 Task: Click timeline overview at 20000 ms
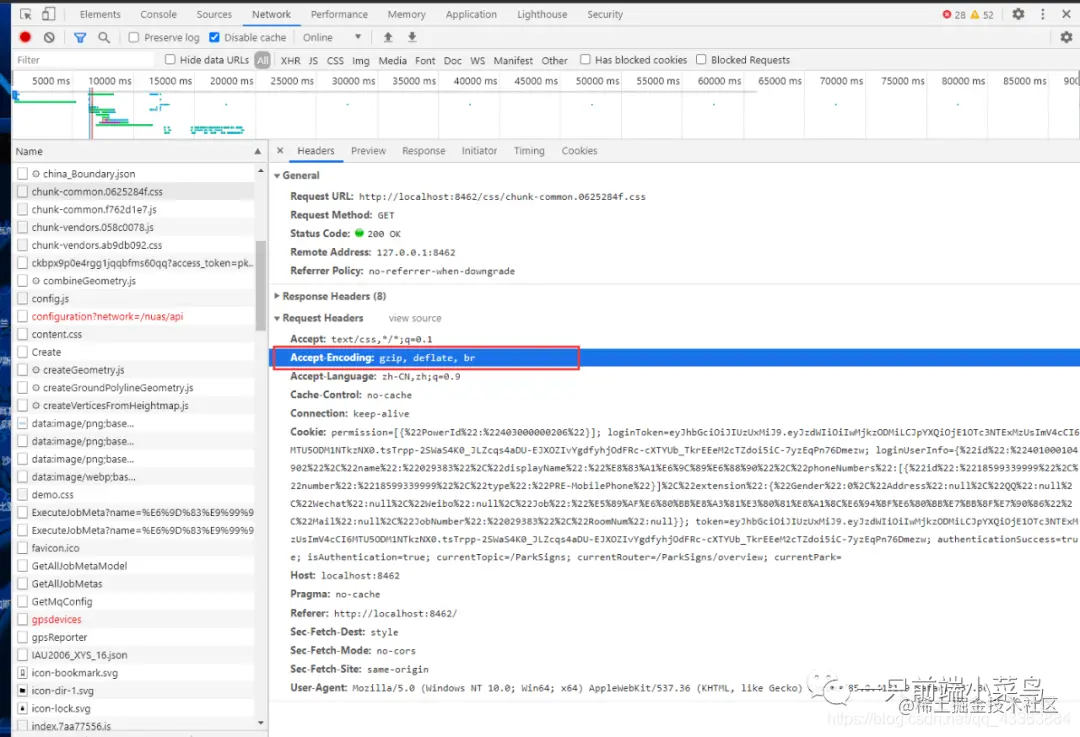[231, 81]
